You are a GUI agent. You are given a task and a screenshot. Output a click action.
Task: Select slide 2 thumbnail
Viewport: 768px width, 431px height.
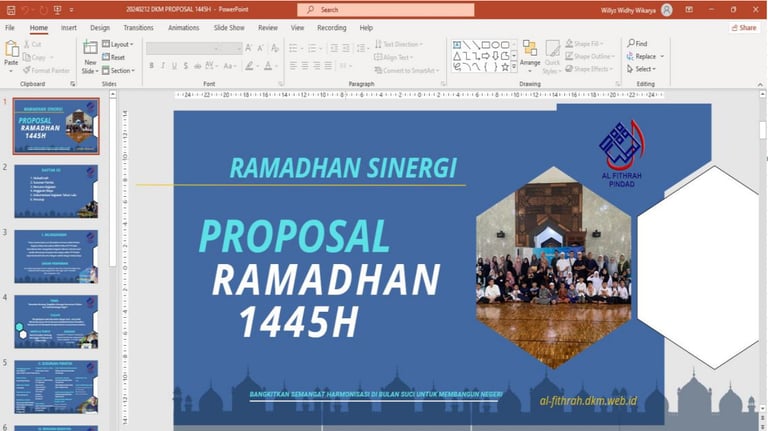click(56, 191)
